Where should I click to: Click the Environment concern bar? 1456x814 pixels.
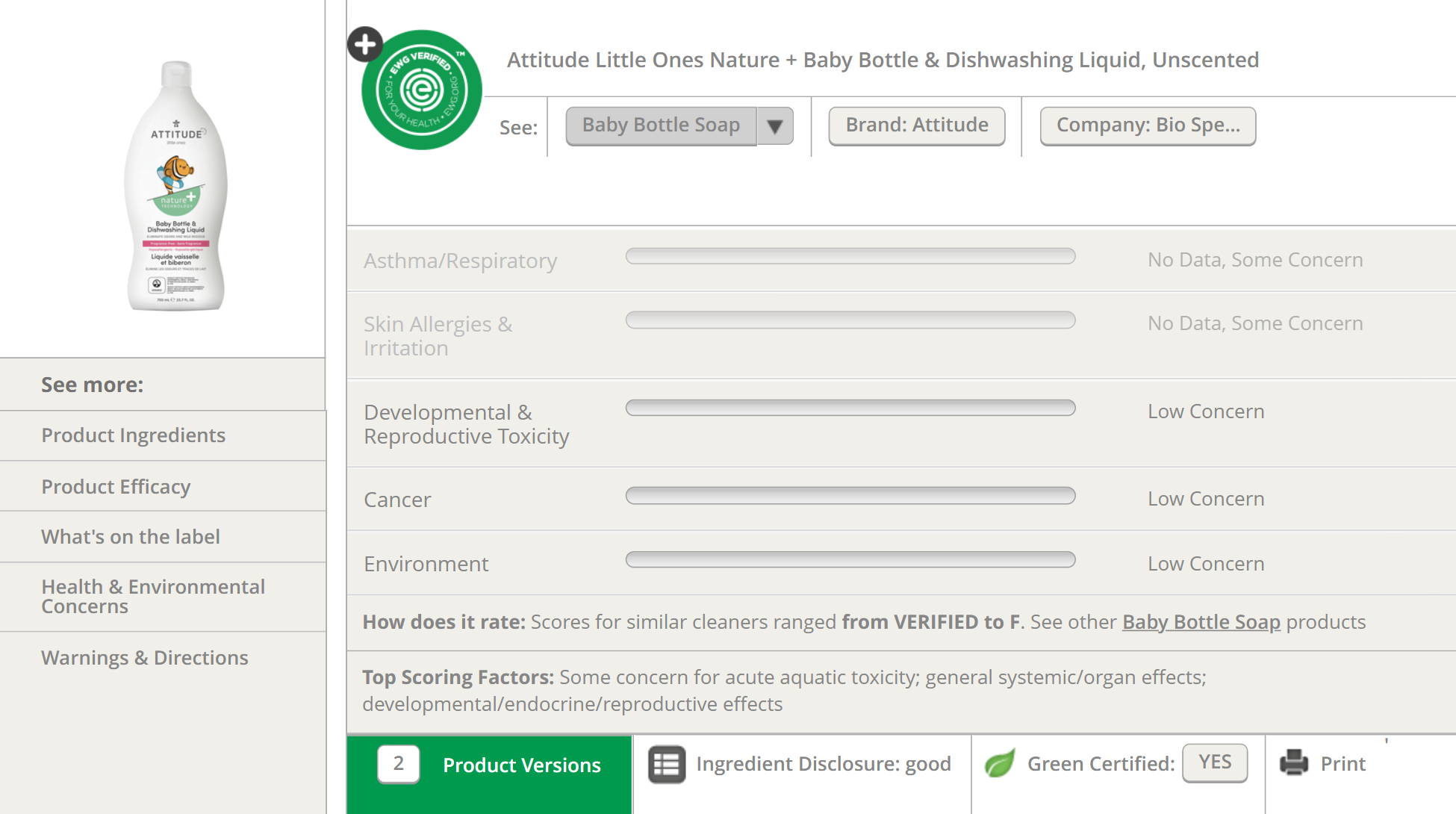tap(850, 560)
